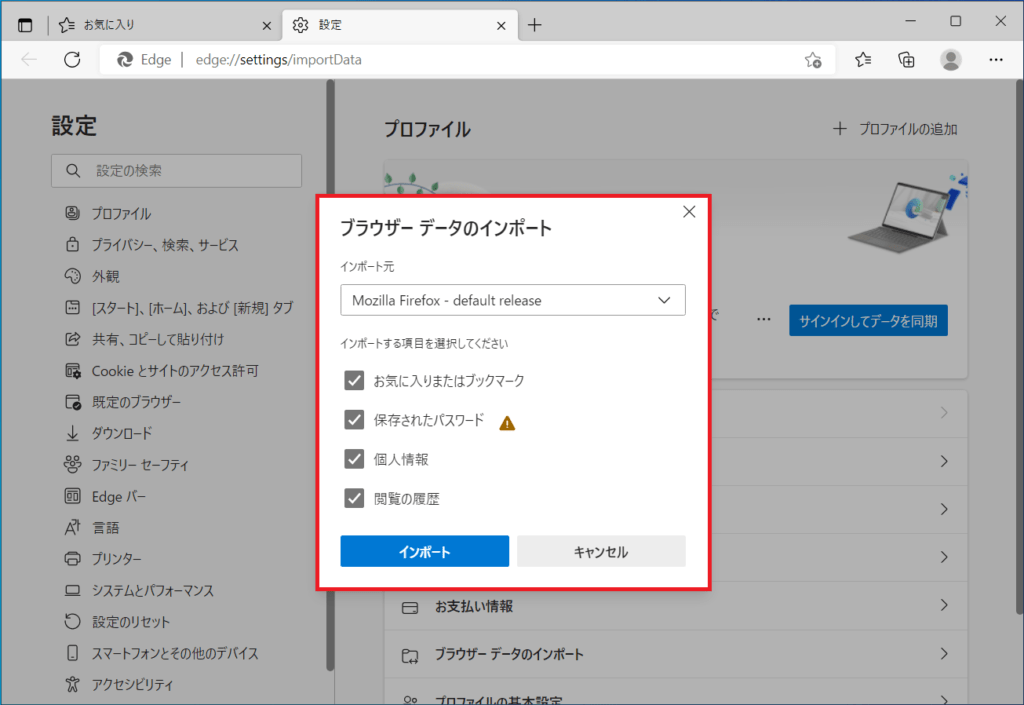Open the Settings and more ellipsis menu
The width and height of the screenshot is (1024, 705).
tap(996, 60)
